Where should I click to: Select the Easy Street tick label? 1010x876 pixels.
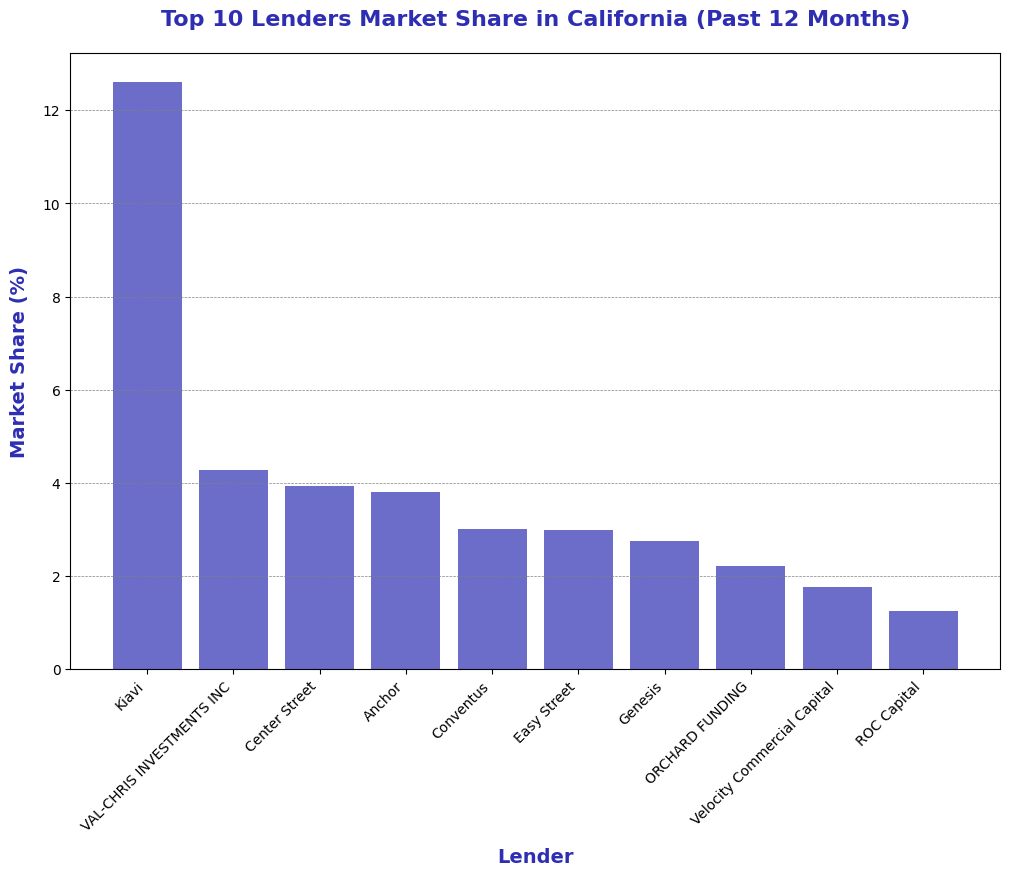tap(544, 713)
